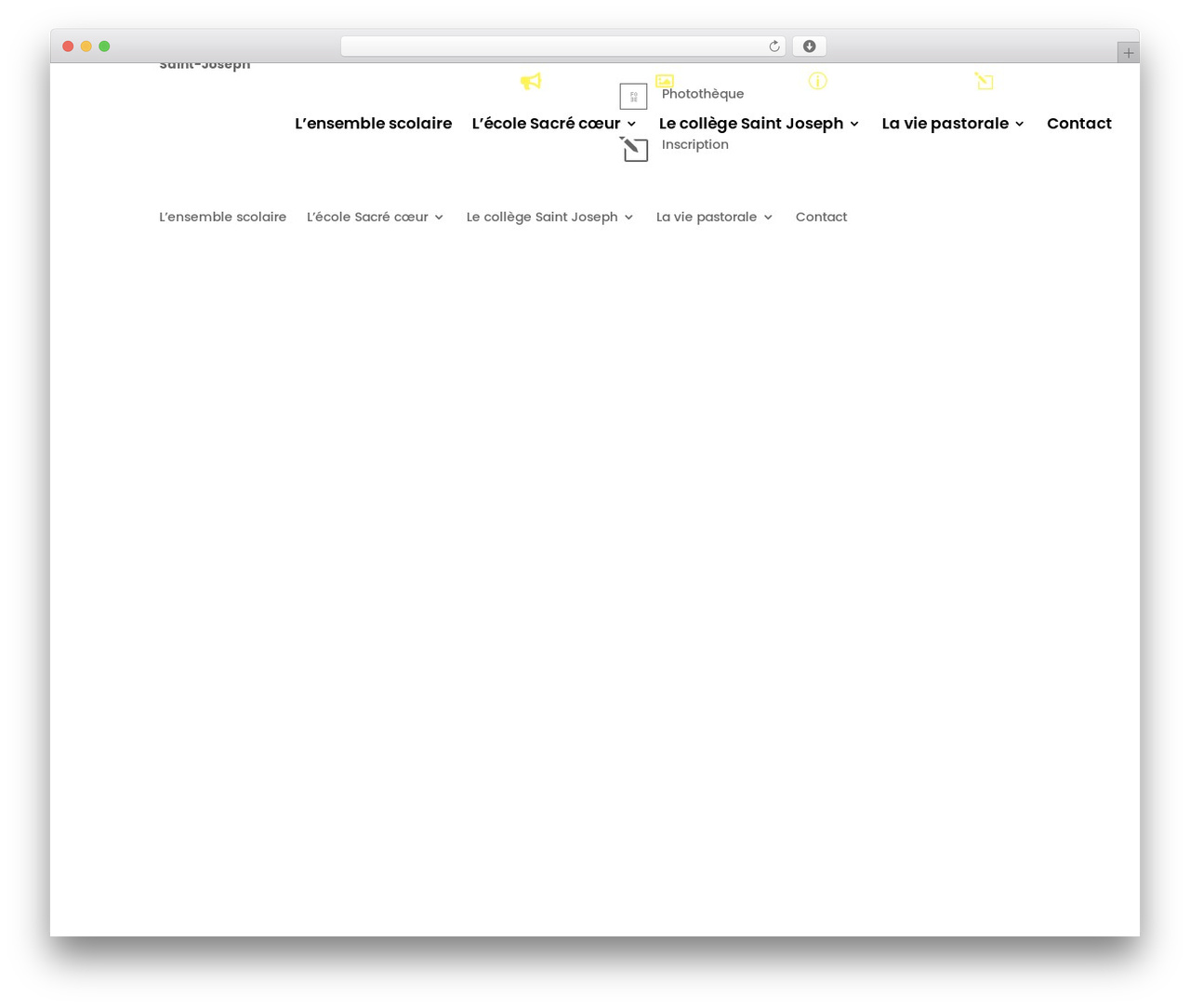
Task: Open bold L'ensemble scolaire menu item
Action: (x=373, y=124)
